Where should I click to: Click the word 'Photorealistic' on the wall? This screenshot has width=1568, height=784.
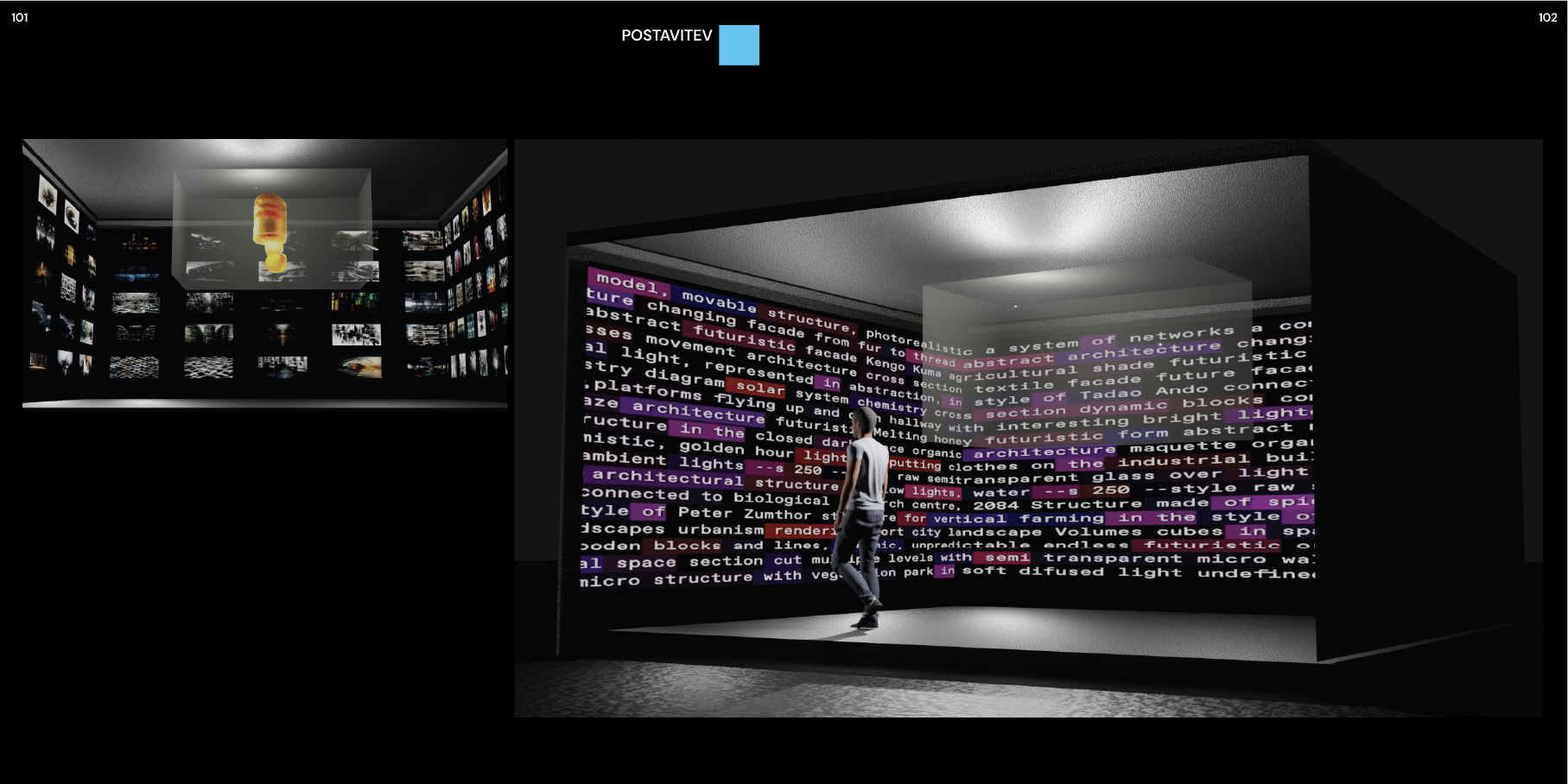(x=919, y=342)
